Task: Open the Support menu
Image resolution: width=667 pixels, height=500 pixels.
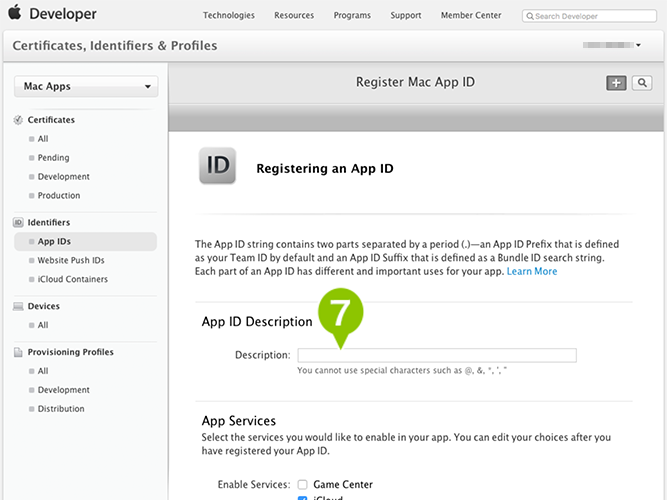Action: [x=406, y=15]
